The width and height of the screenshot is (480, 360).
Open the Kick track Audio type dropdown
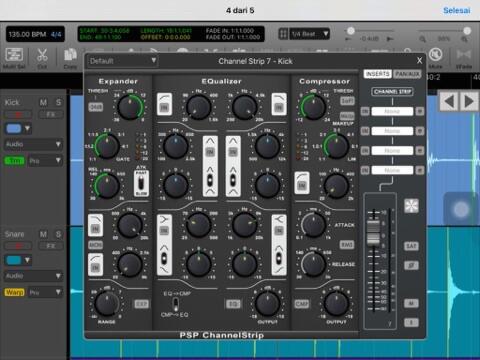(33, 144)
